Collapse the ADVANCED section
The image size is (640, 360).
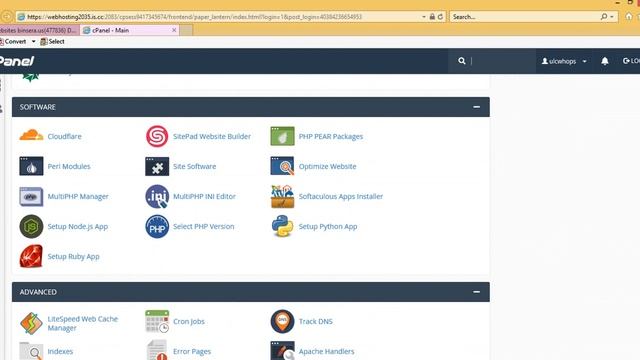coord(476,292)
